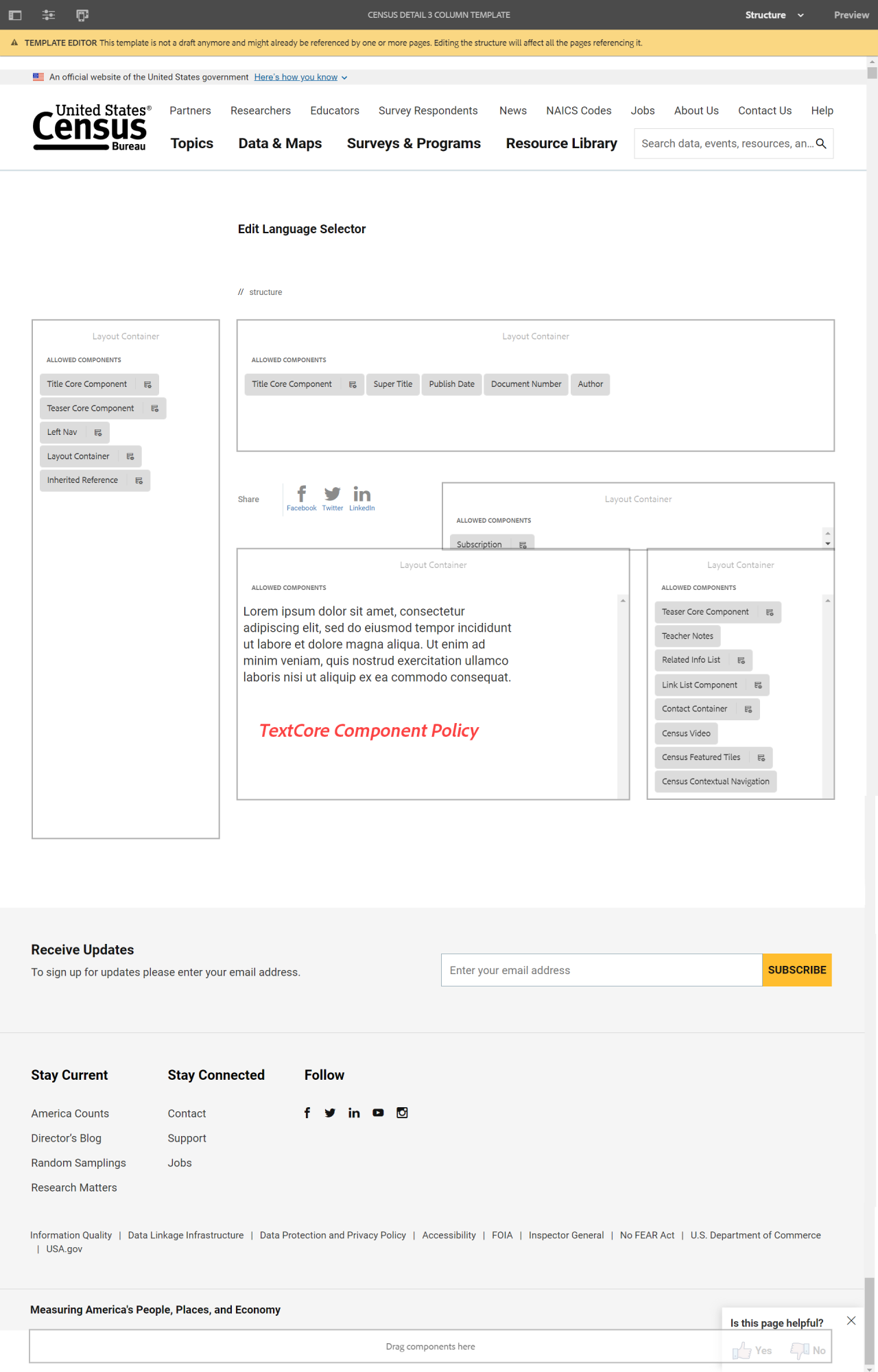Viewport: 878px width, 1372px height.
Task: Click the 'Drag components here' drop zone
Action: tap(431, 1346)
